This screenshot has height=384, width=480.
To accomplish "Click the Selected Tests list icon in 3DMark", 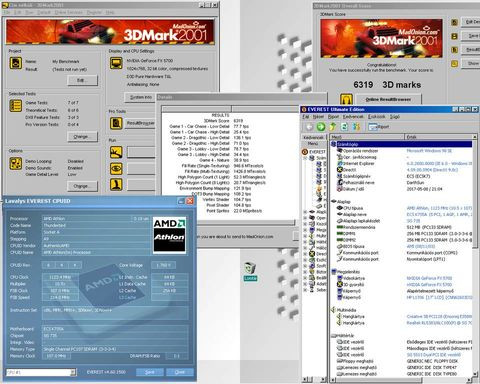I will point(16,106).
